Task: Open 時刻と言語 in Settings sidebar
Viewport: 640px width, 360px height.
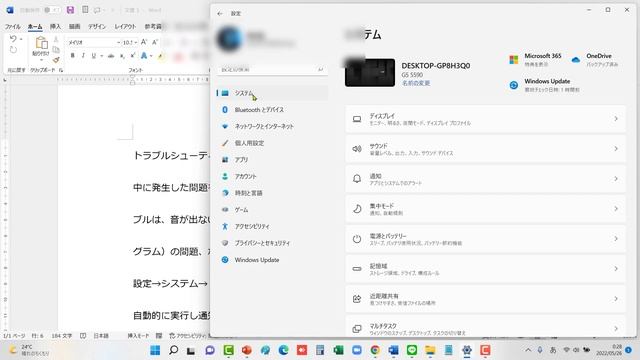Action: [272, 193]
